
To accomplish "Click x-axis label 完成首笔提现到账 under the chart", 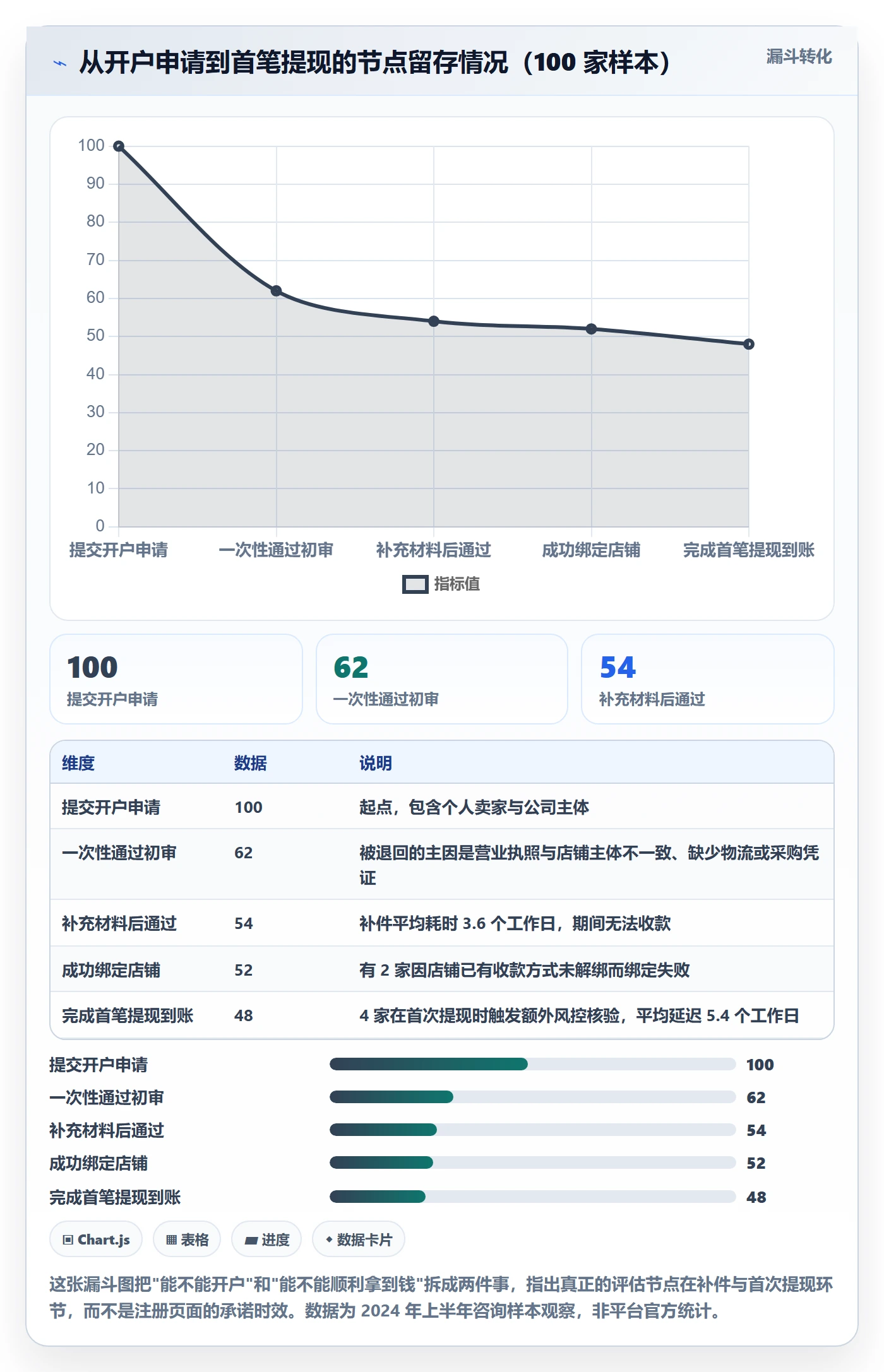I will (749, 550).
